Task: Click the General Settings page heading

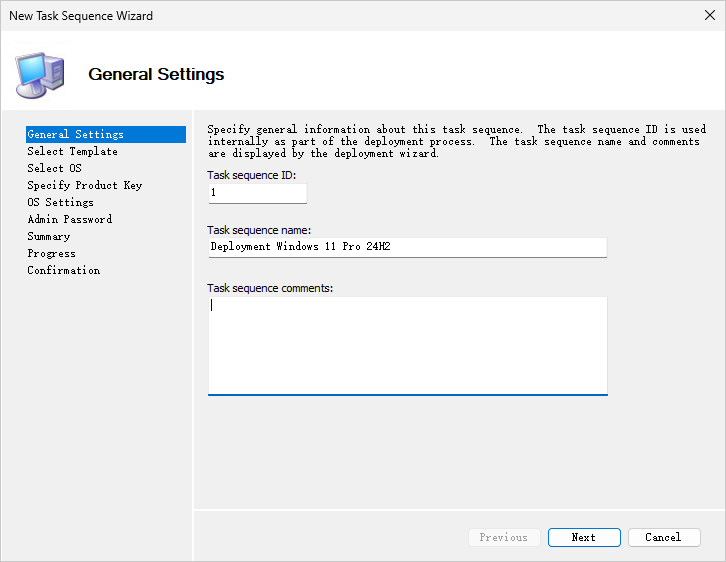Action: (x=156, y=74)
